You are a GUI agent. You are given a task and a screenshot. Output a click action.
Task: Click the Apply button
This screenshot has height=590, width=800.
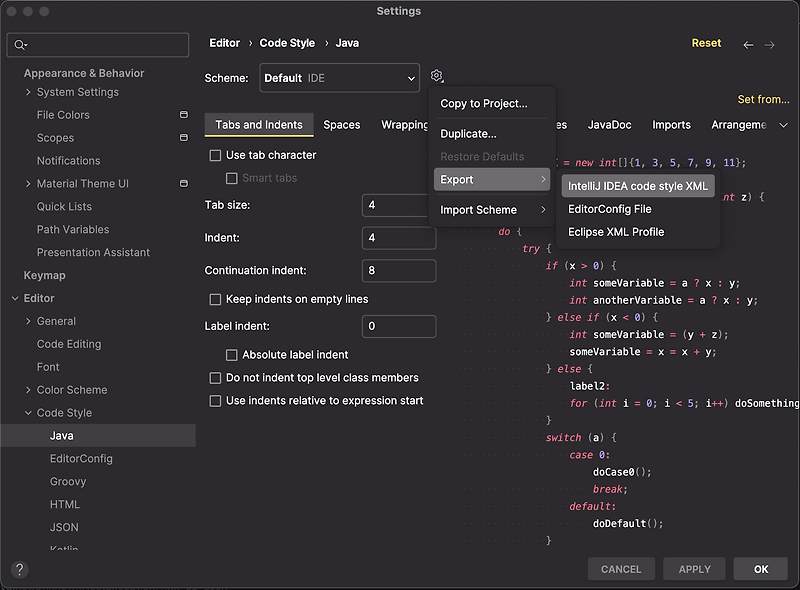pos(693,568)
